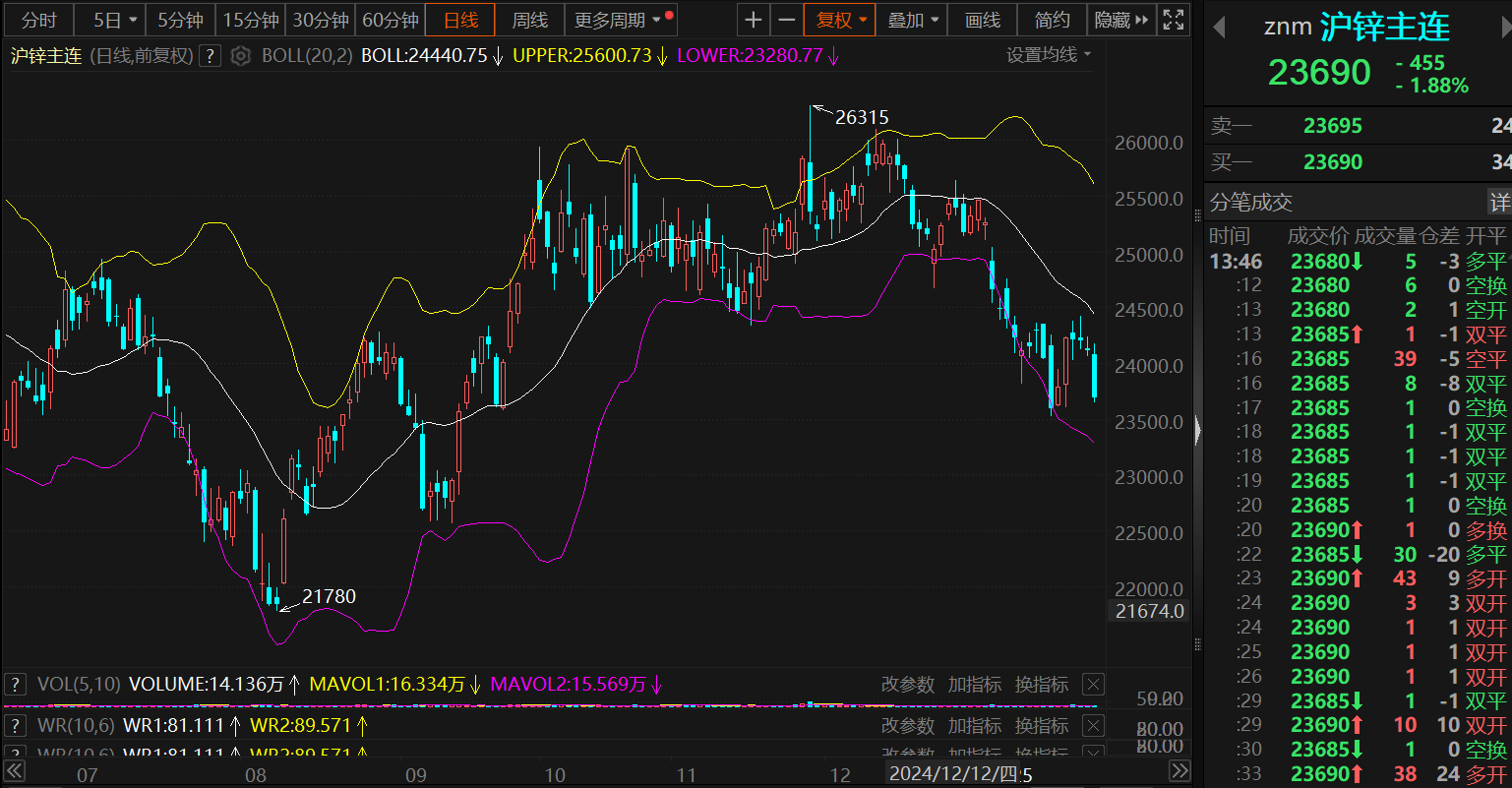Close the VOL indicator panel

1093,685
